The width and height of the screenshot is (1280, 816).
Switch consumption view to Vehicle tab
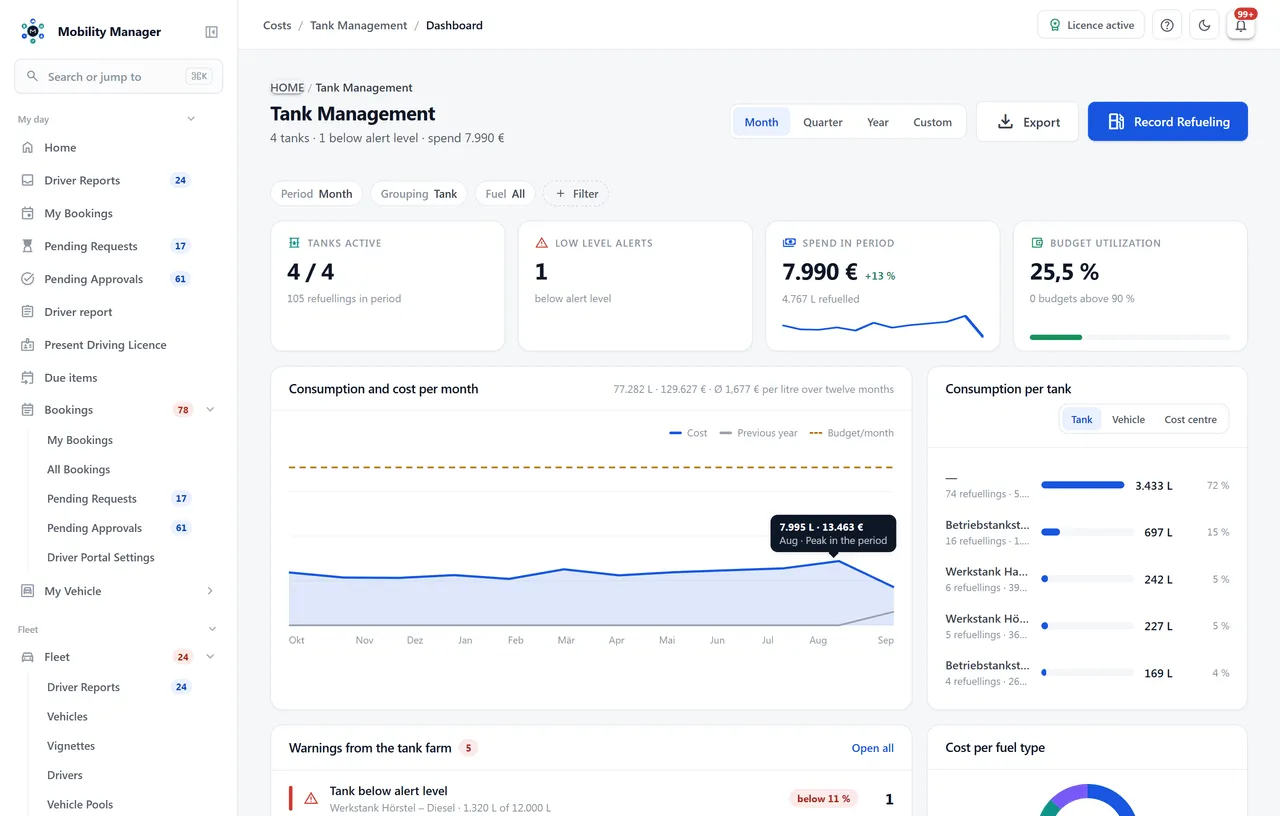point(1128,420)
